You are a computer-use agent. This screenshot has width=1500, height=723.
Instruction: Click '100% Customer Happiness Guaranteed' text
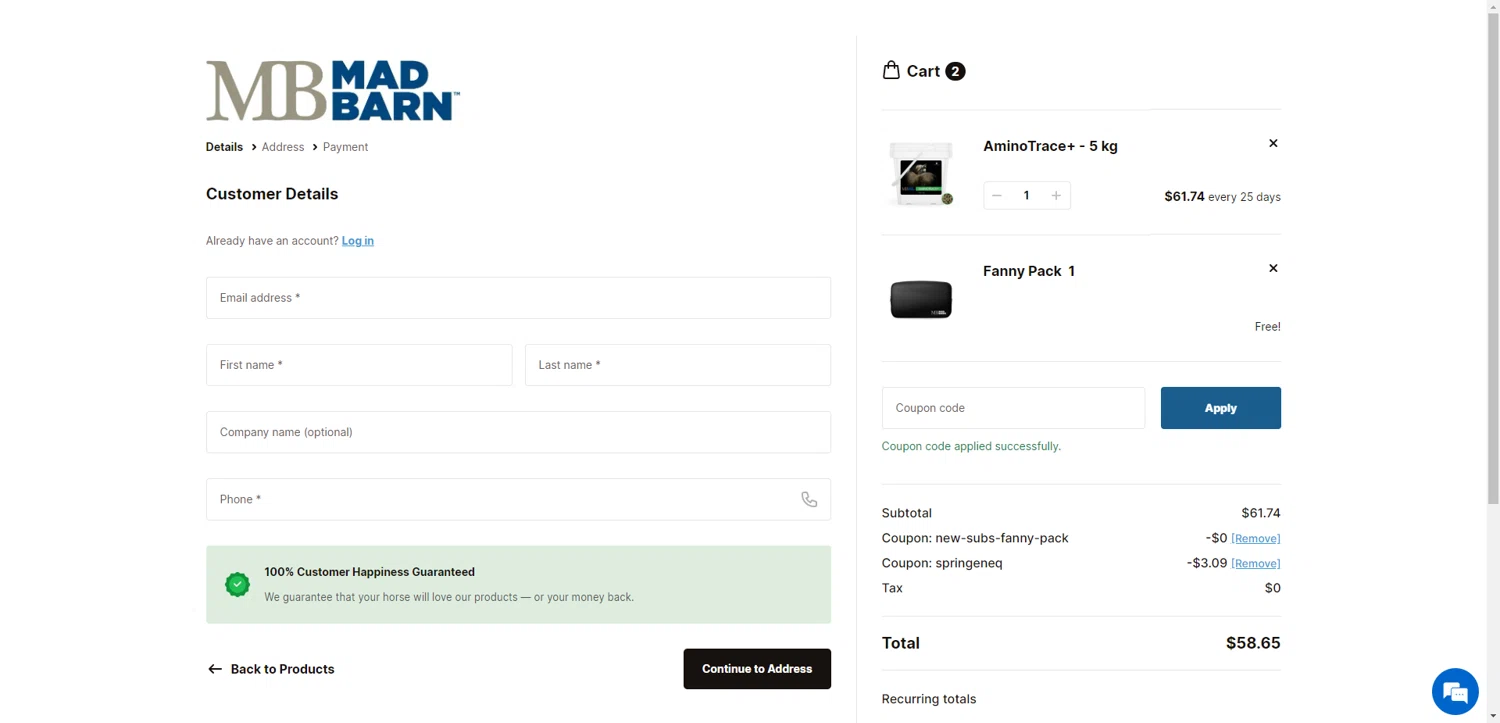click(x=369, y=572)
